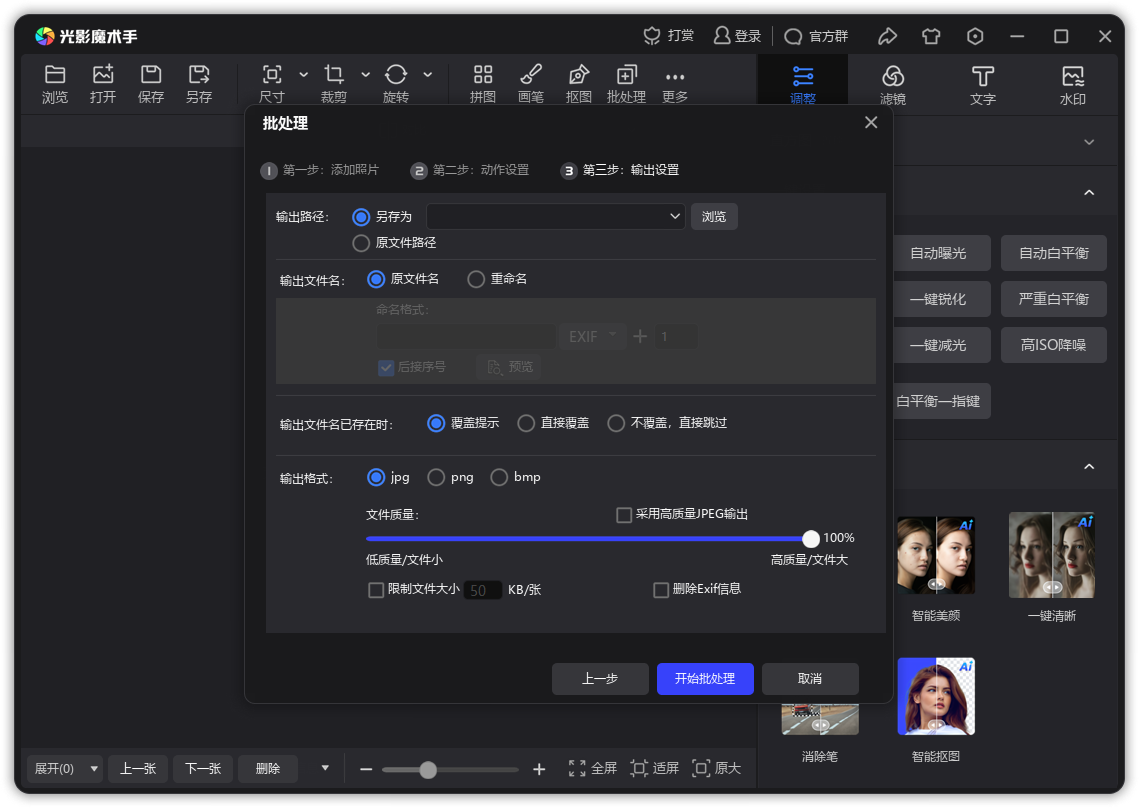Image resolution: width=1139 pixels, height=808 pixels.
Task: Click the file quality slider handle
Action: tap(811, 538)
